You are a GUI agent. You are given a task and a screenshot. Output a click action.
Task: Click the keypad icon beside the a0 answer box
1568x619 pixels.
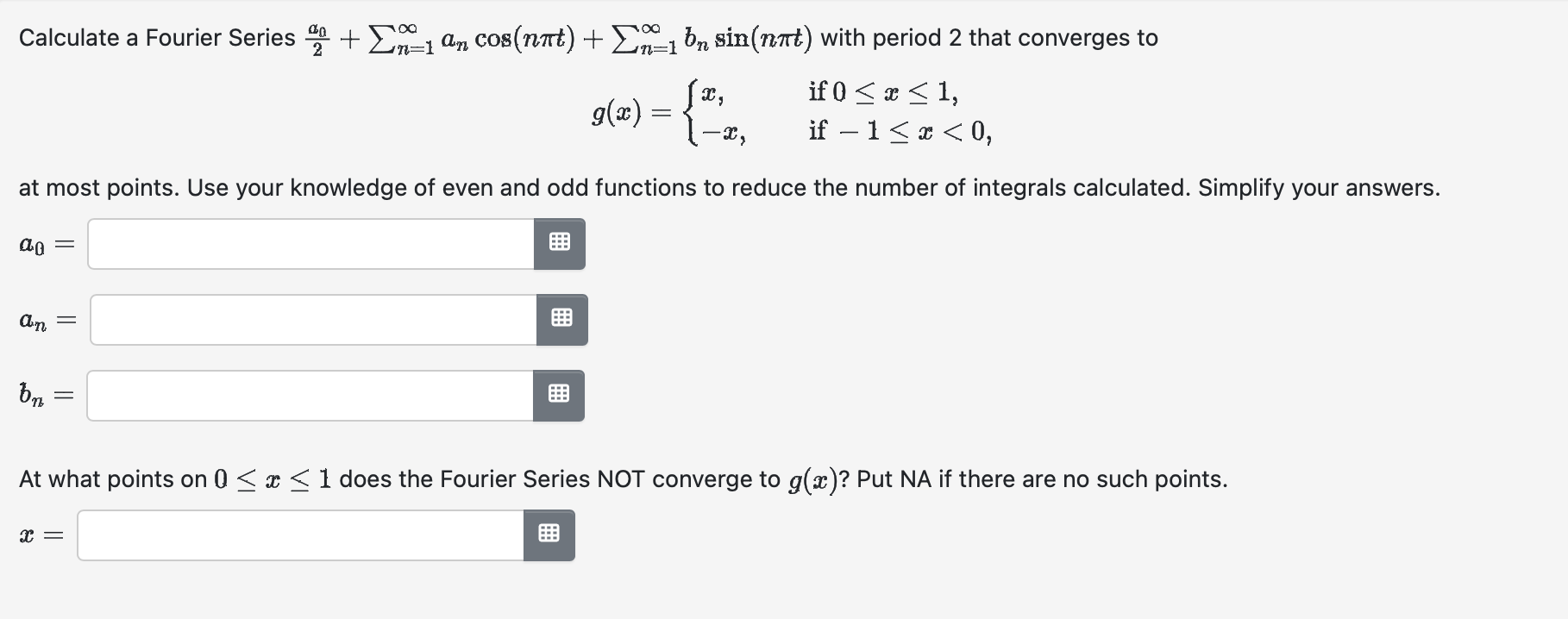[560, 243]
